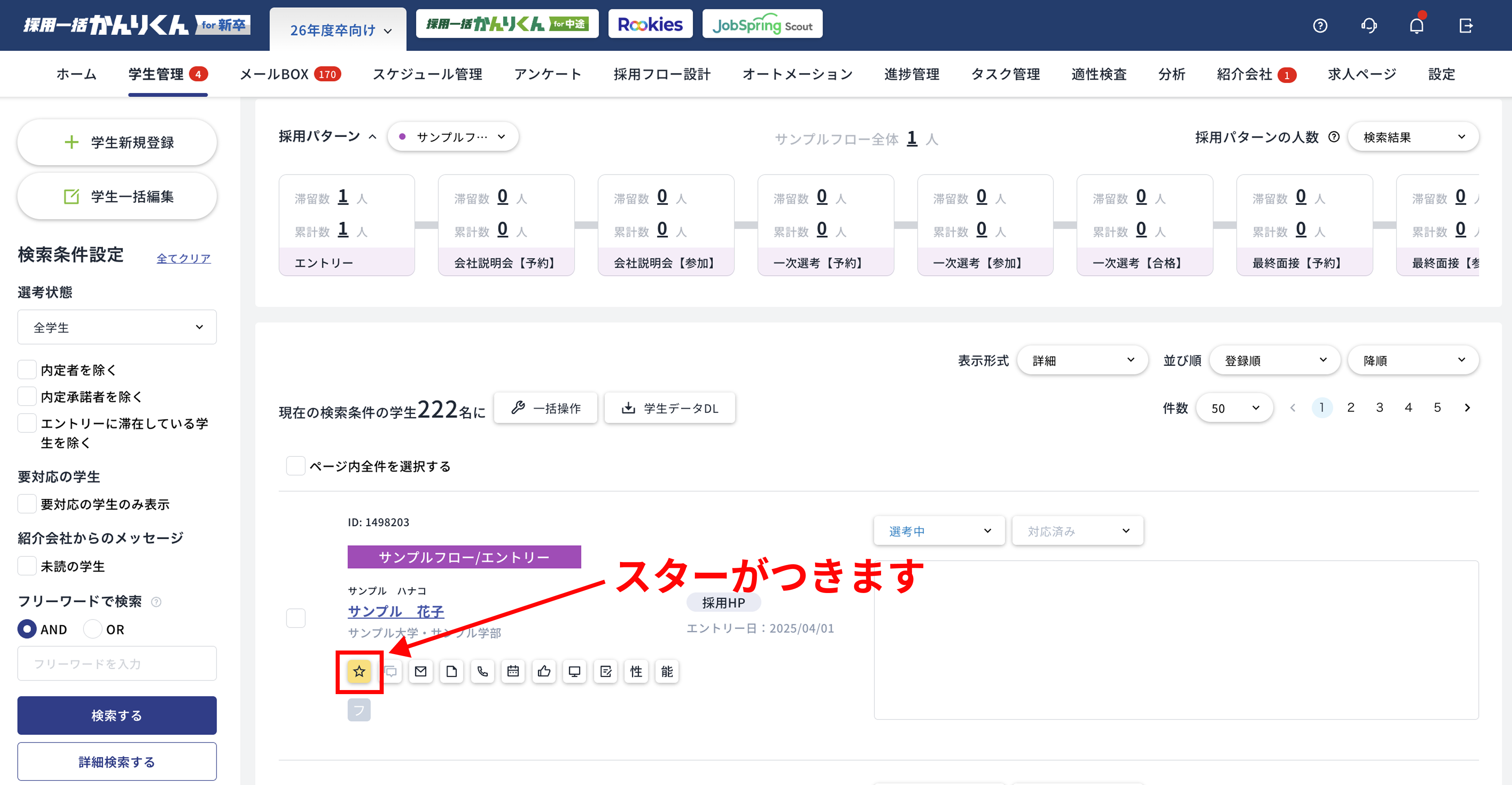This screenshot has width=1512, height=785.
Task: Collapse the 採用パターン section
Action: pyautogui.click(x=373, y=136)
